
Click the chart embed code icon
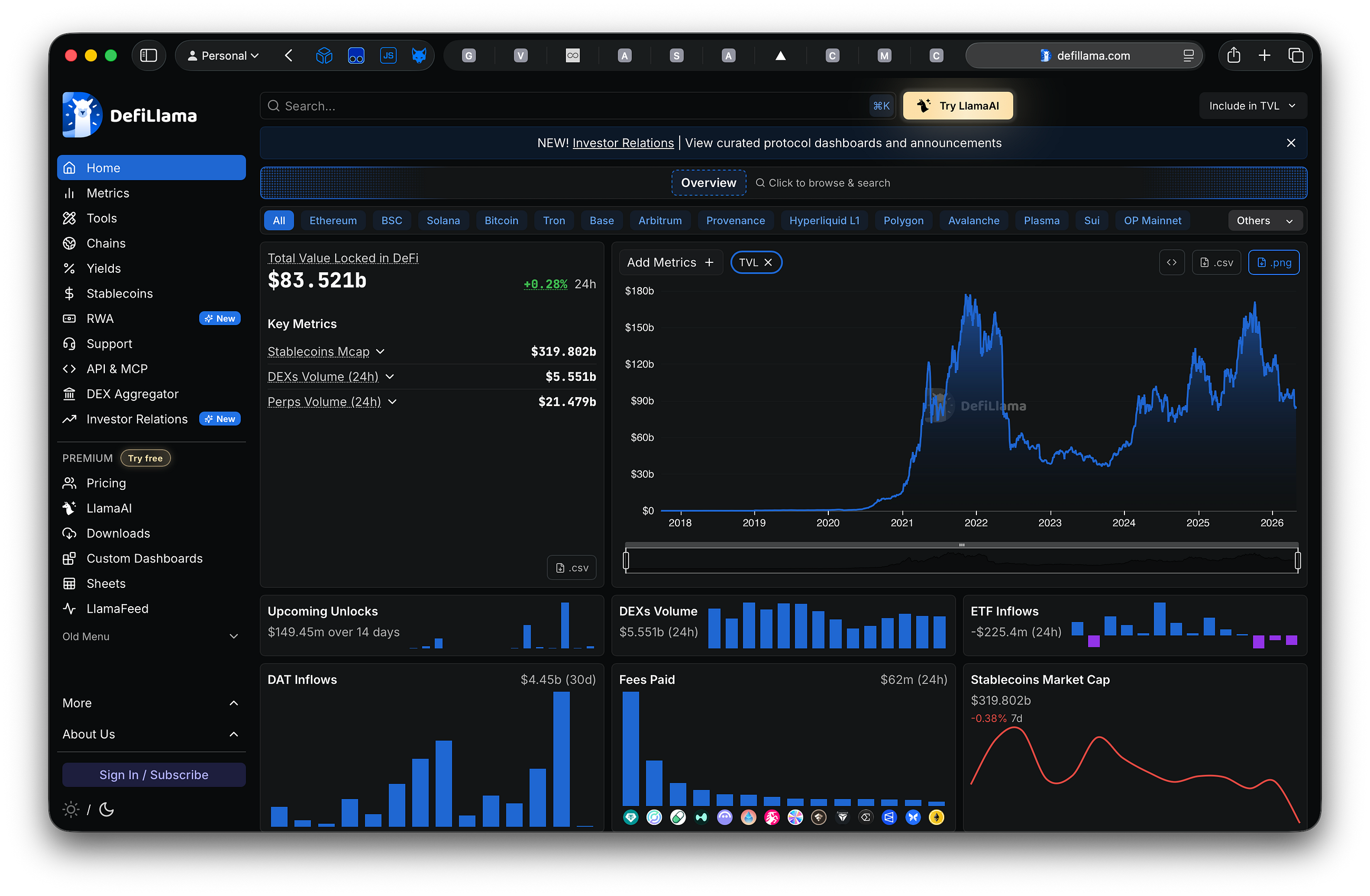pos(1171,262)
